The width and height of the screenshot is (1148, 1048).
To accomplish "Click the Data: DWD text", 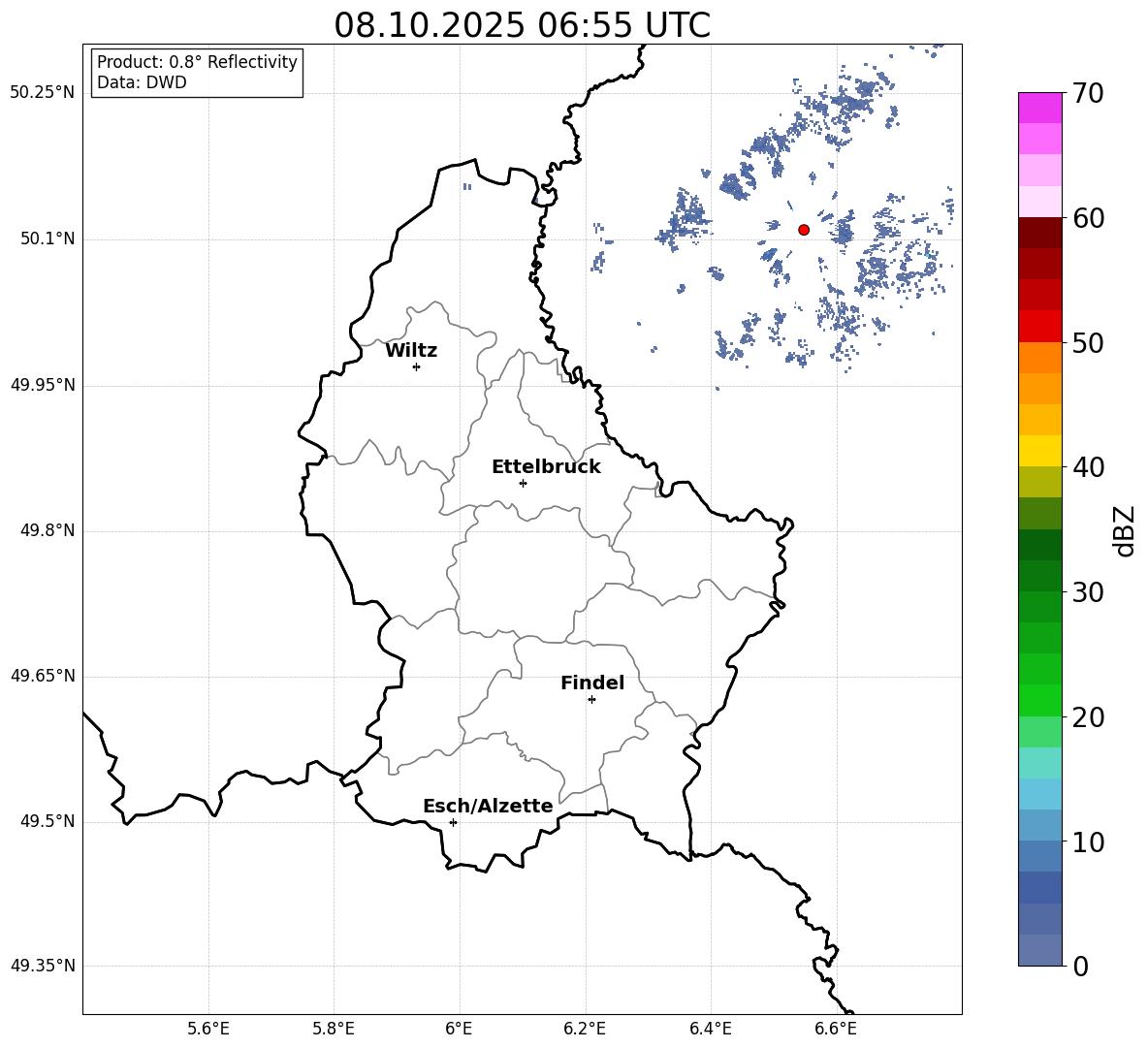I will pyautogui.click(x=142, y=82).
